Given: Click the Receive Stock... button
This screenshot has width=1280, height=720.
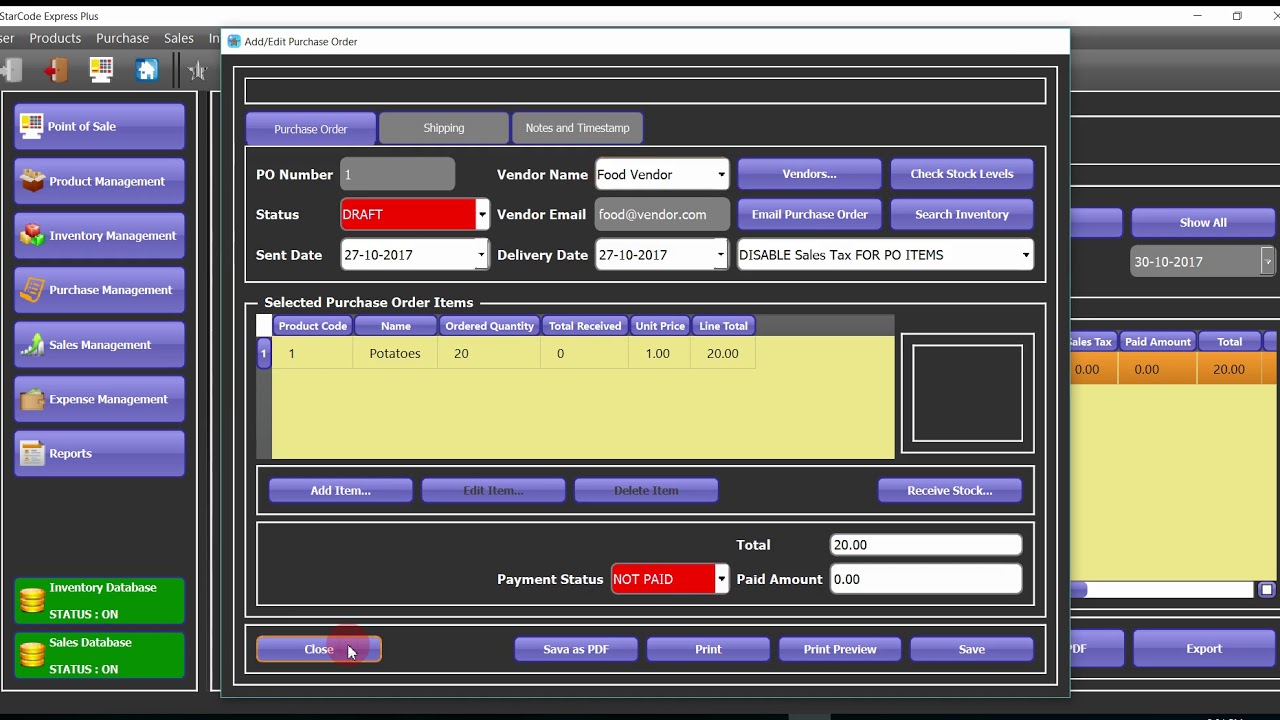Looking at the screenshot, I should pos(950,490).
